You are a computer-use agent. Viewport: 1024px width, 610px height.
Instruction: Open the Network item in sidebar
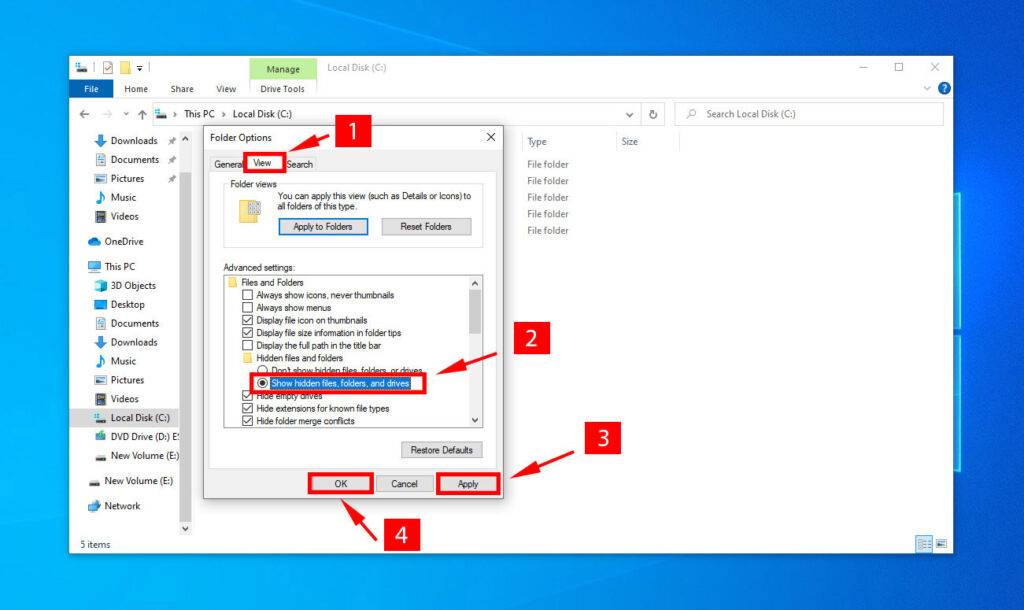click(x=122, y=506)
